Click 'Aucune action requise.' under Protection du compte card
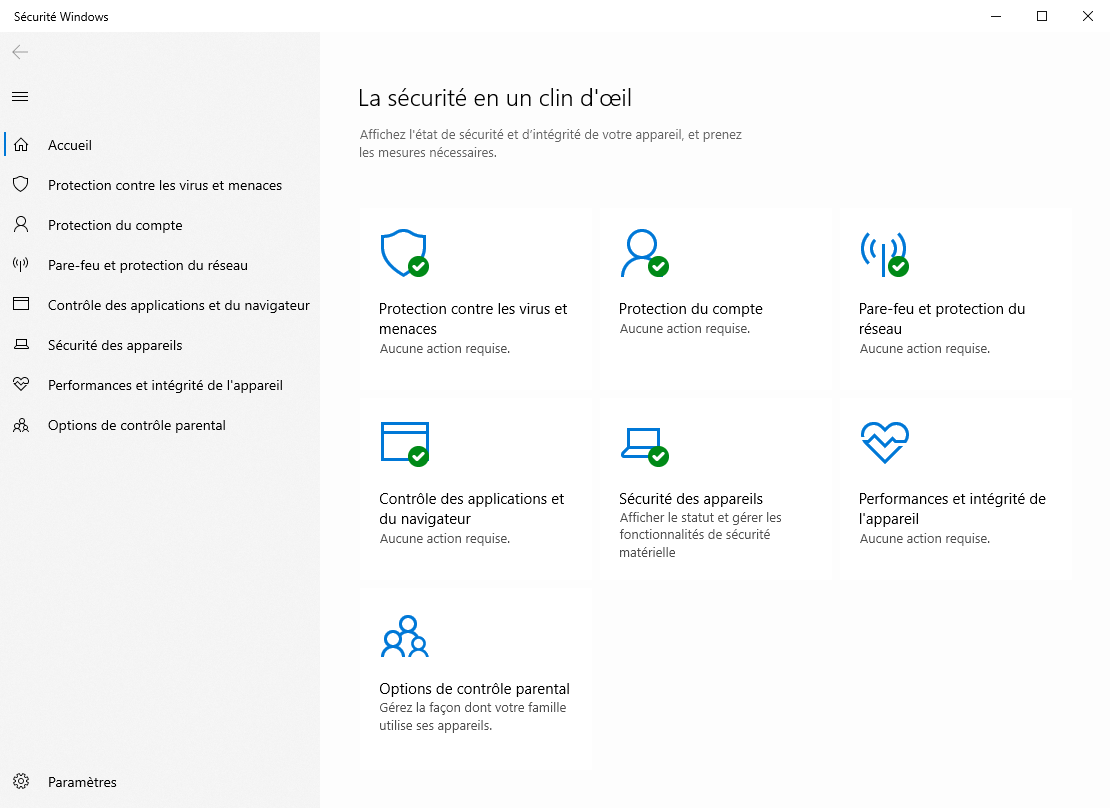1110x808 pixels. click(x=685, y=329)
